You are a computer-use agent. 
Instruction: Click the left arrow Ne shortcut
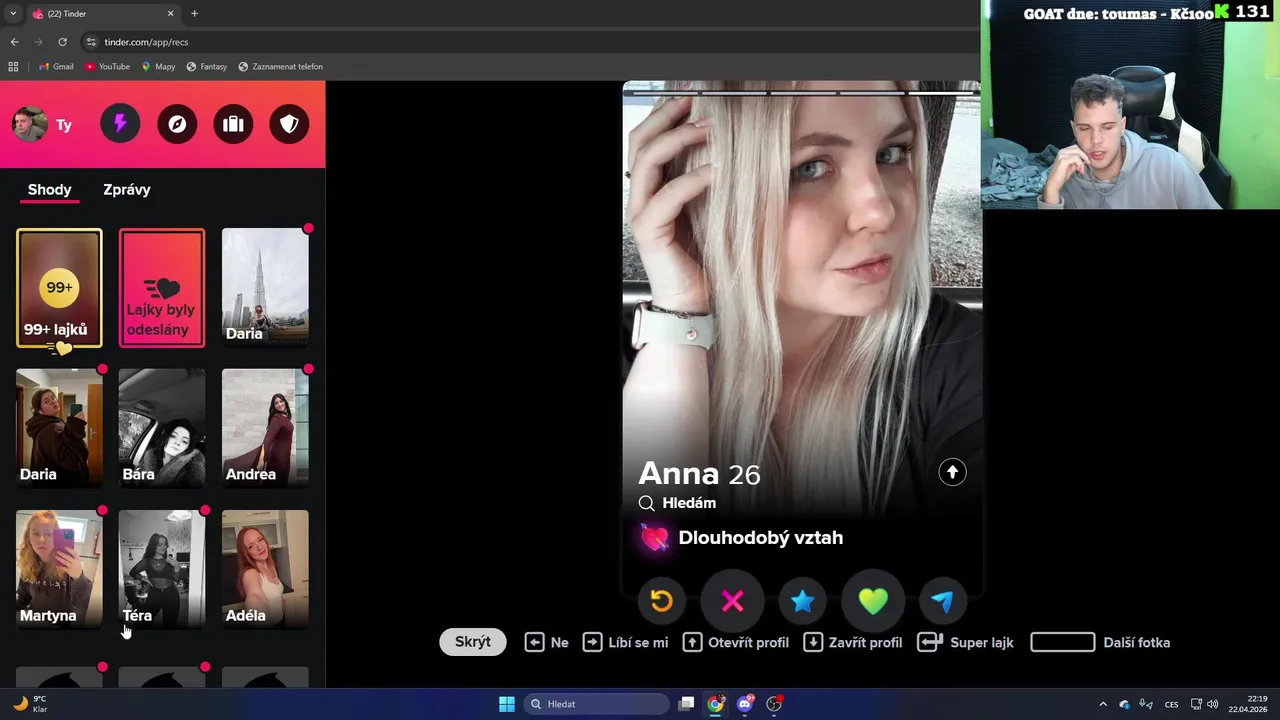547,642
